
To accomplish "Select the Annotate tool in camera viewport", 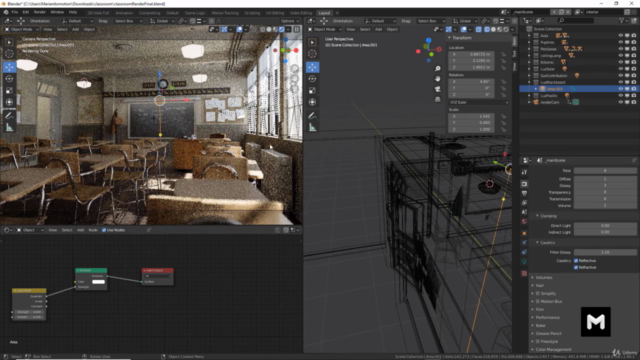I will [9, 116].
